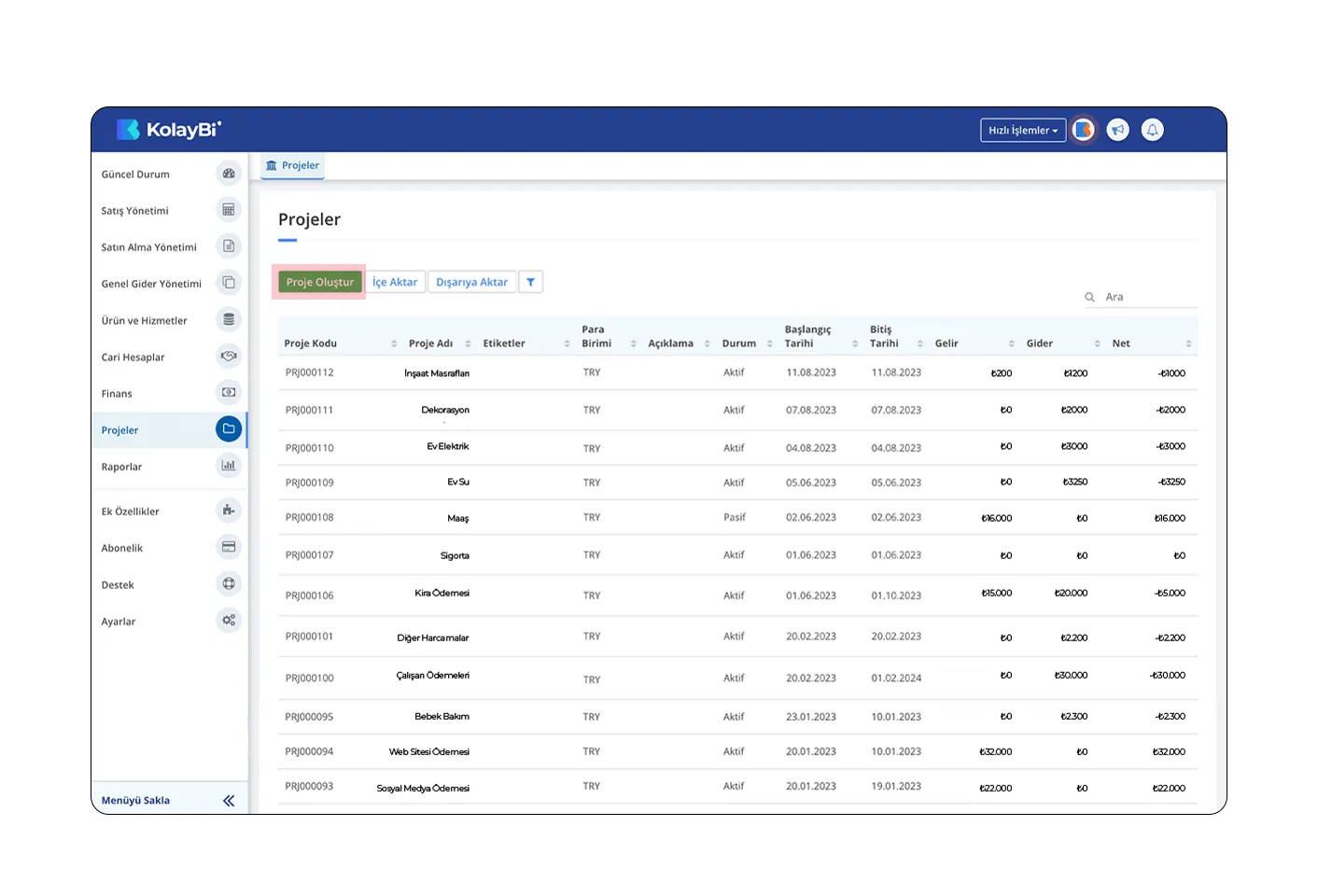
Task: Open the Hızlı İşlemler dropdown
Action: (1023, 131)
